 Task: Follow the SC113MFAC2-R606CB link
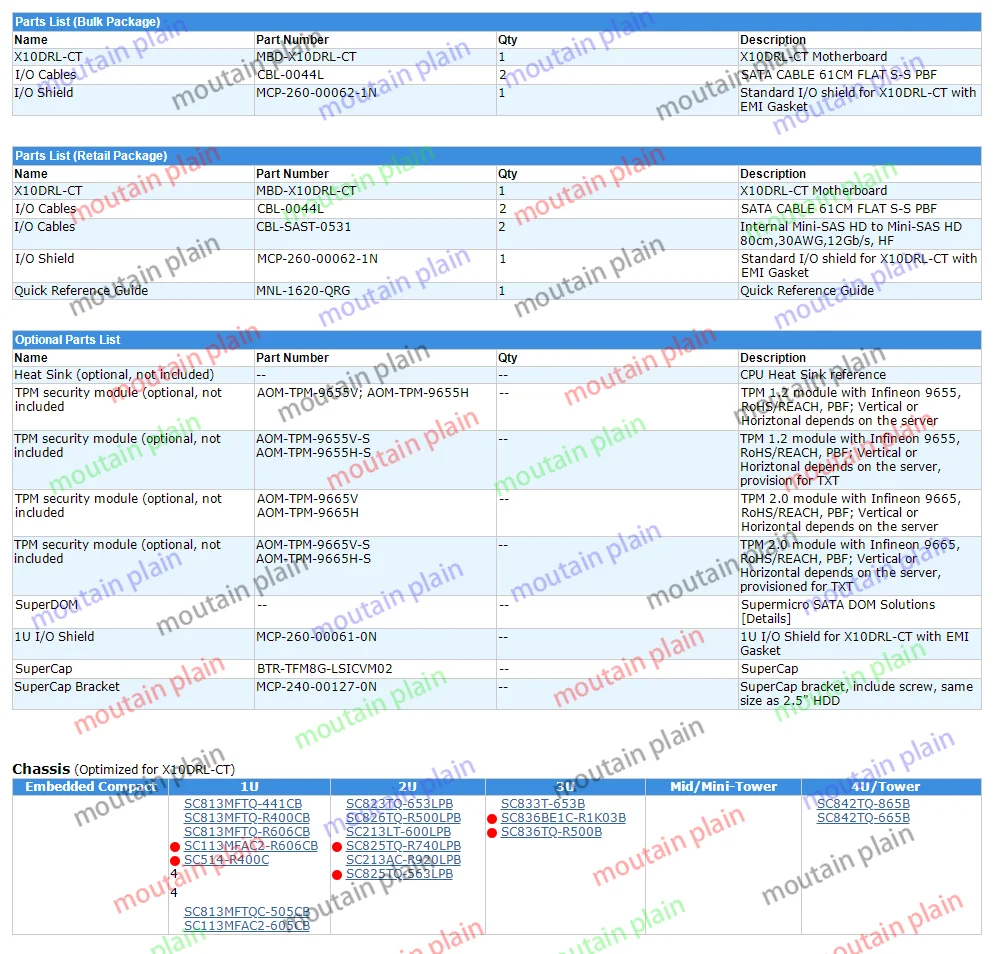click(250, 846)
